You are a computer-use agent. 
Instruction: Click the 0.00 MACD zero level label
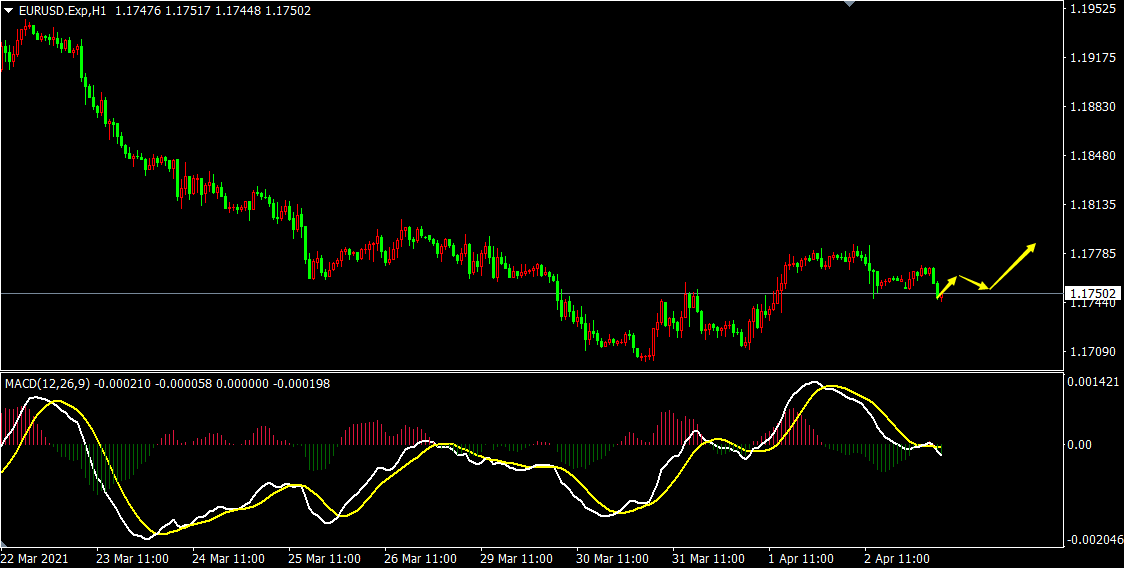pos(1080,445)
